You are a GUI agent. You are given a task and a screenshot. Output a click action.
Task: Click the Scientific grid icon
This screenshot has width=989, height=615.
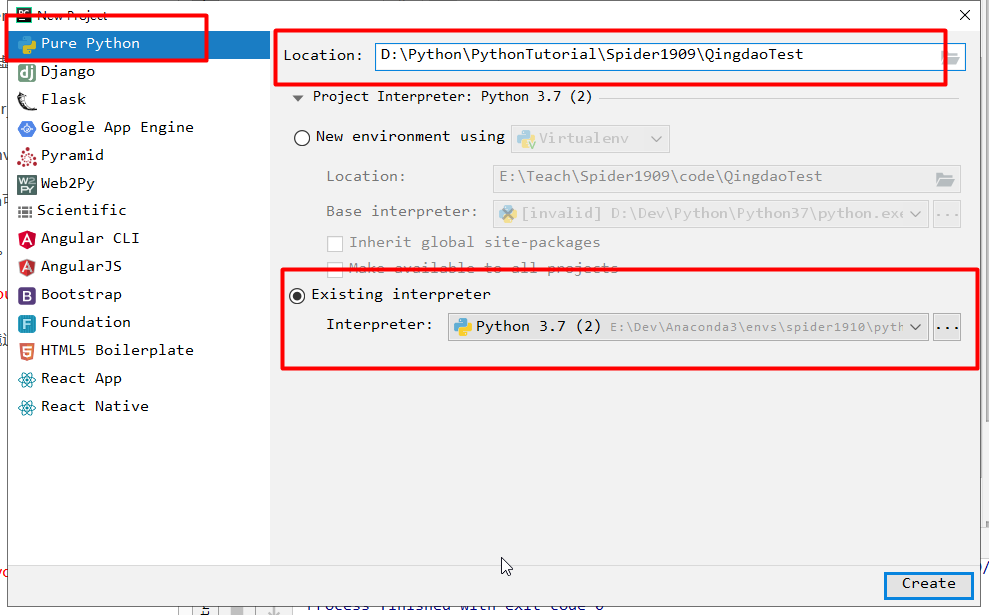(x=25, y=211)
